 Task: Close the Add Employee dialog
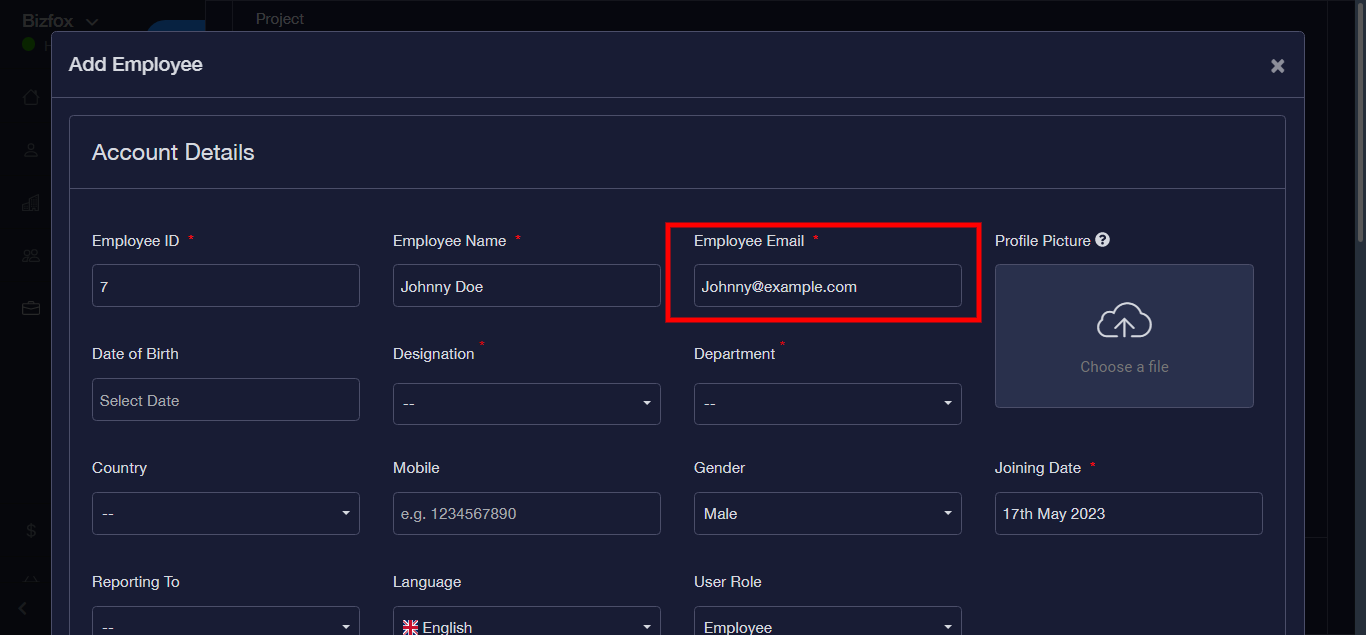pos(1277,66)
